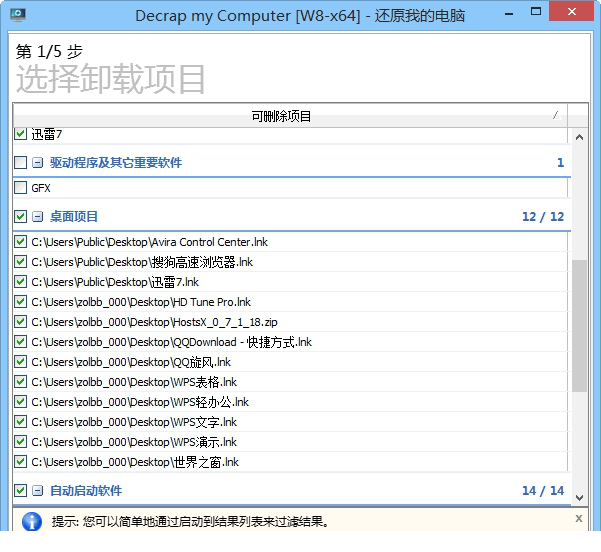Select the 桌面项目 group title

click(74, 217)
